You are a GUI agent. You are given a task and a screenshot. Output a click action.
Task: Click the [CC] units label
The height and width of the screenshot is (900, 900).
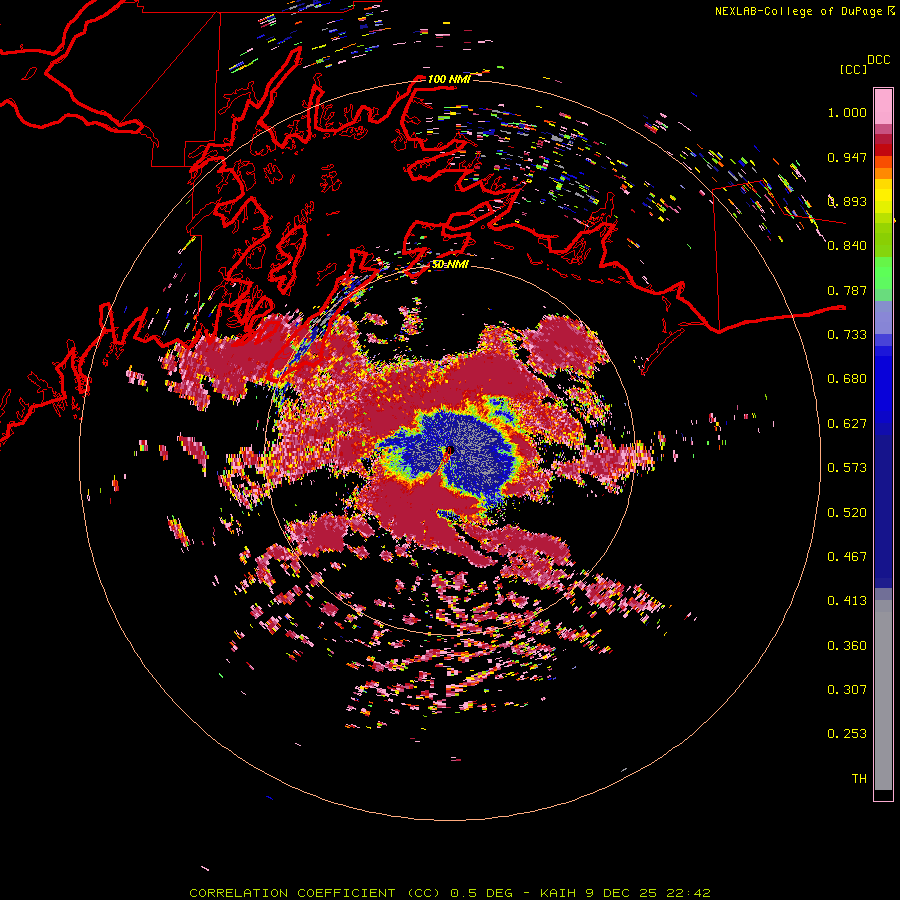pyautogui.click(x=853, y=69)
